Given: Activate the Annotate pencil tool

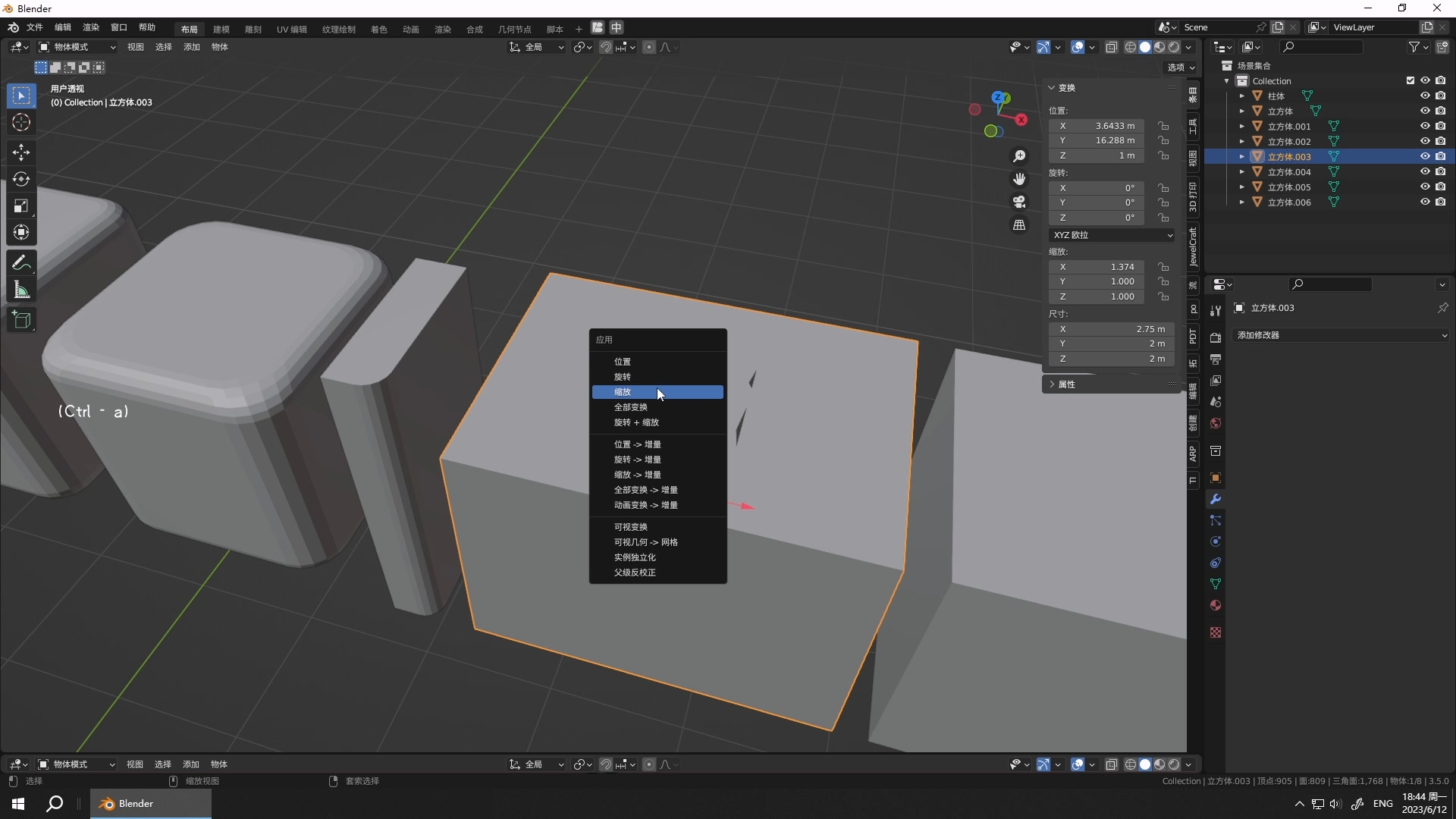Looking at the screenshot, I should (21, 263).
